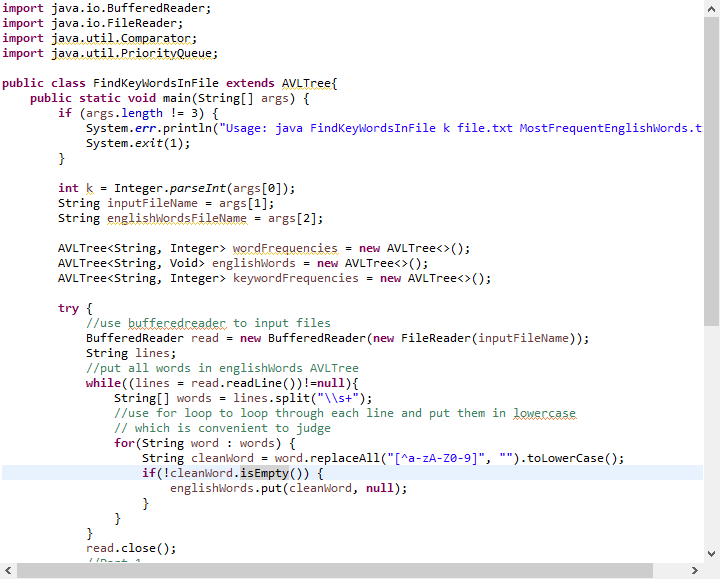Click the horizontal scrollbar thumb
This screenshot has height=579, width=720.
point(335,570)
